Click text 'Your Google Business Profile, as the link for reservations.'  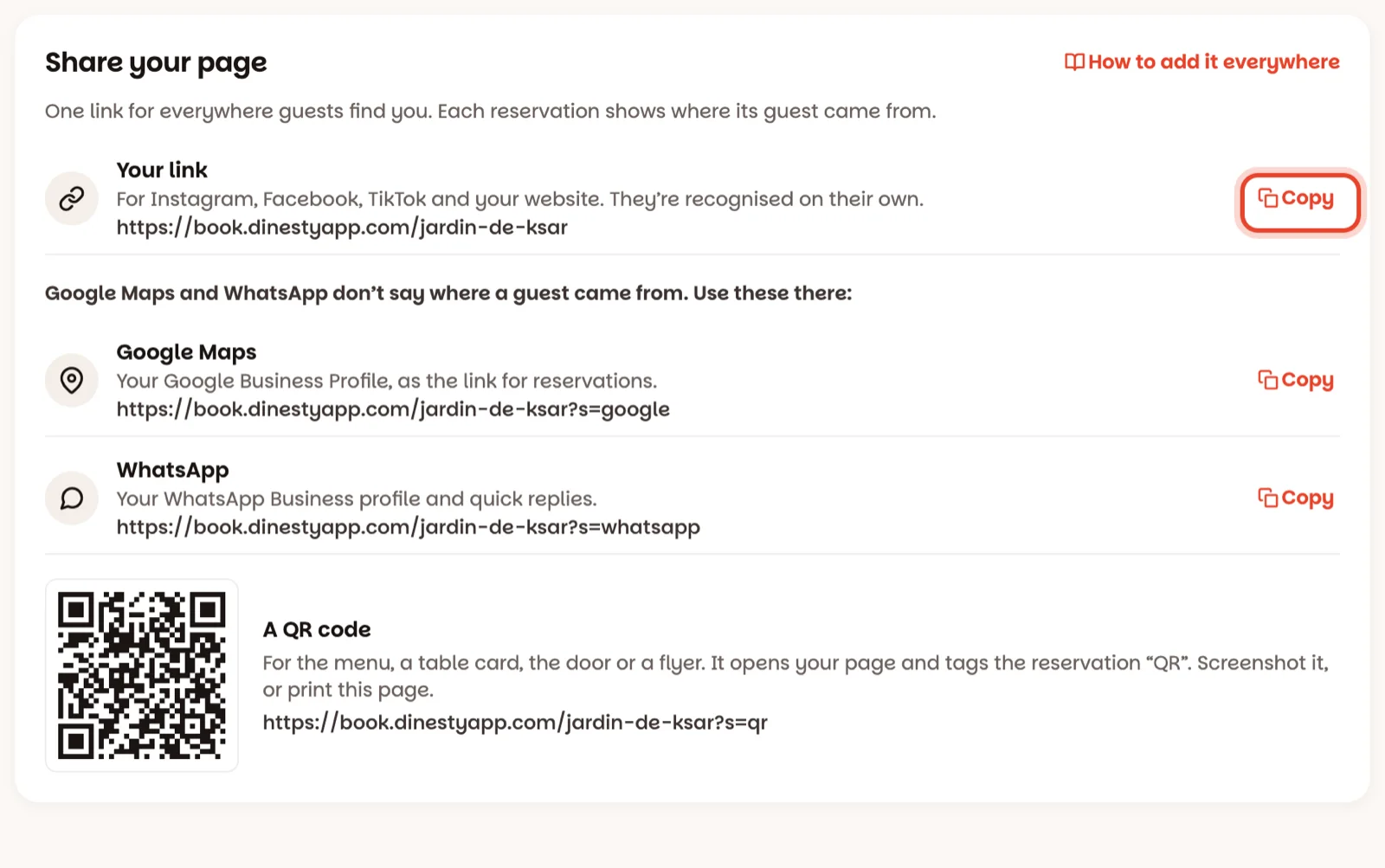(x=387, y=381)
